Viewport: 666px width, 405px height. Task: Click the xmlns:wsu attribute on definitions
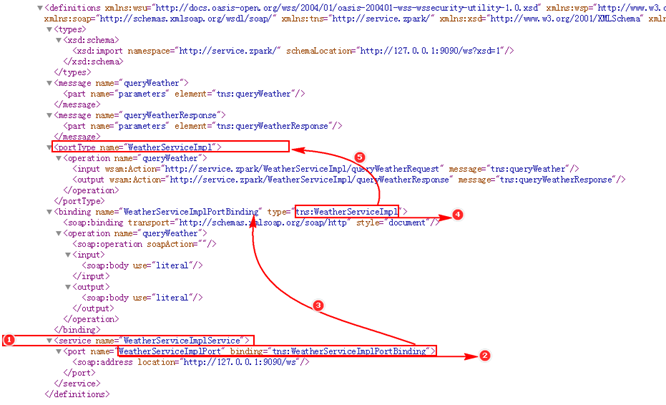click(x=323, y=8)
